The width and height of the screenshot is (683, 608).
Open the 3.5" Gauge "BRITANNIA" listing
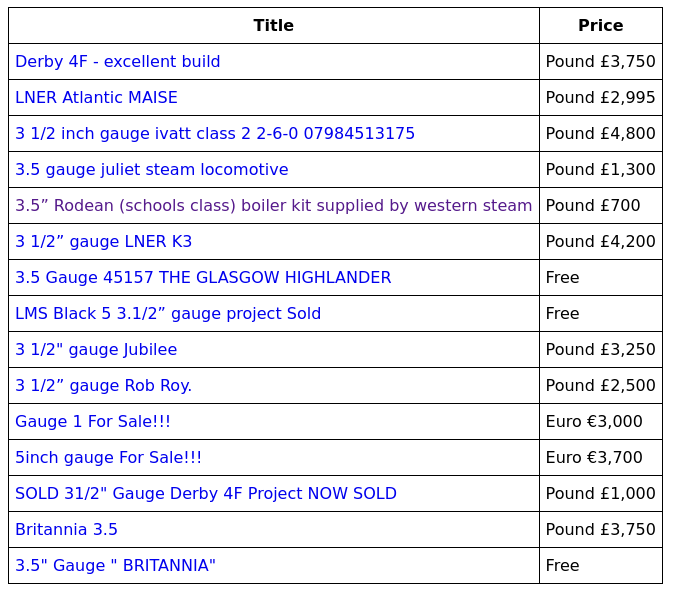coord(115,566)
